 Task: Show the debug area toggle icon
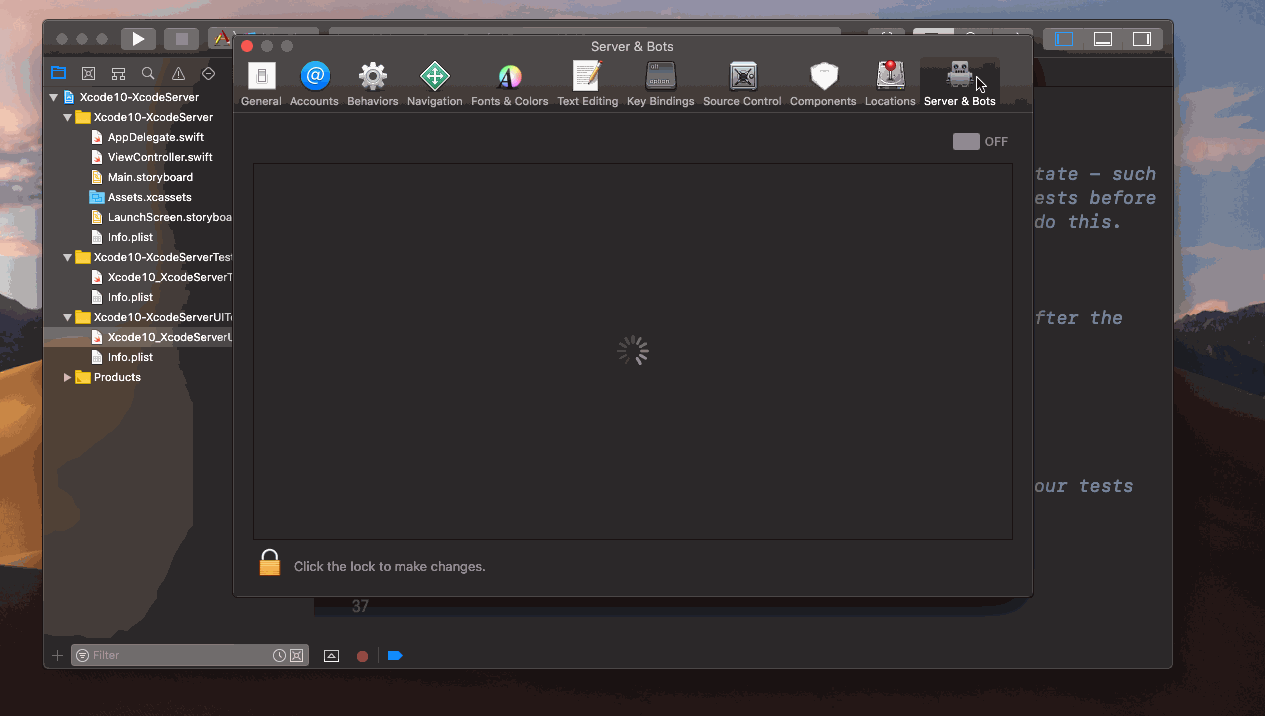tap(332, 656)
